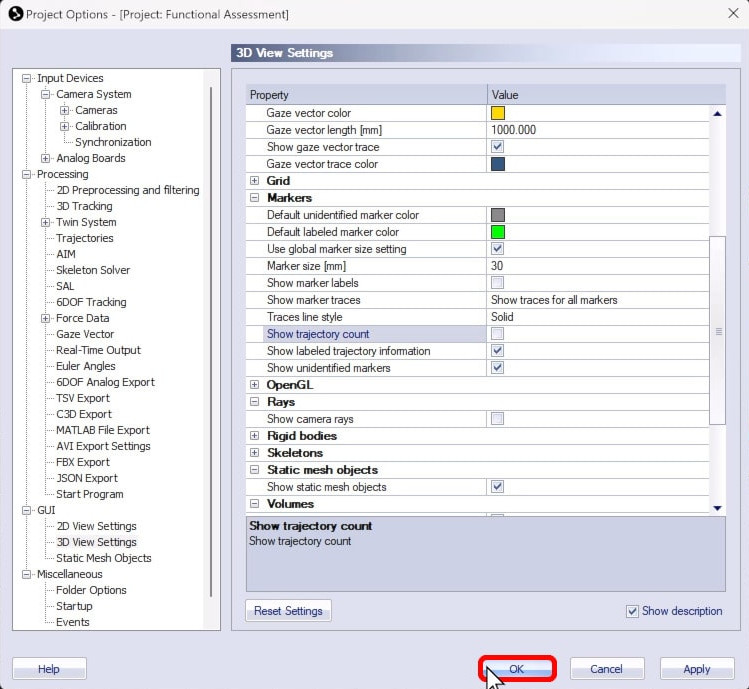This screenshot has width=749, height=689.
Task: Click the app logo icon in title bar
Action: (x=14, y=14)
